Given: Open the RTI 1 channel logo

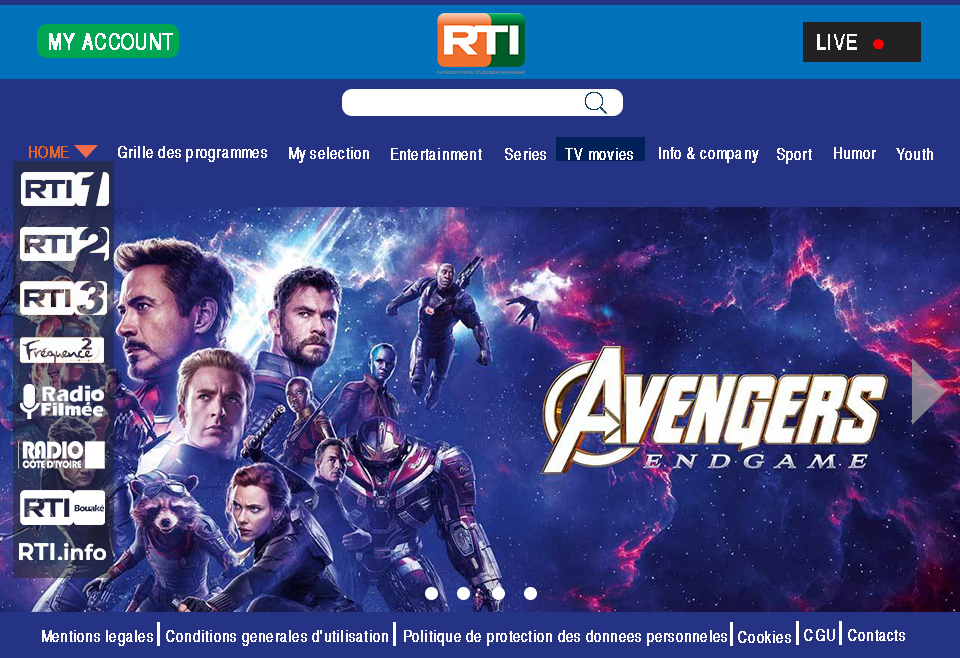Looking at the screenshot, I should [x=65, y=189].
